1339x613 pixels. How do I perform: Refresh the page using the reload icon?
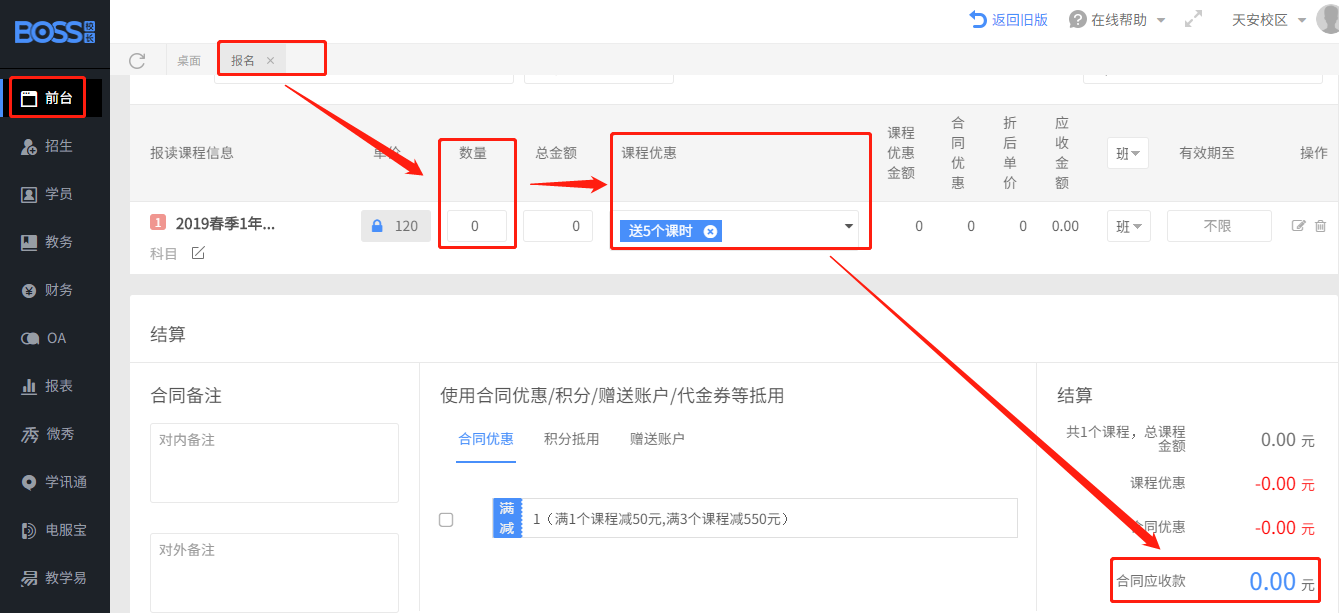[x=138, y=60]
